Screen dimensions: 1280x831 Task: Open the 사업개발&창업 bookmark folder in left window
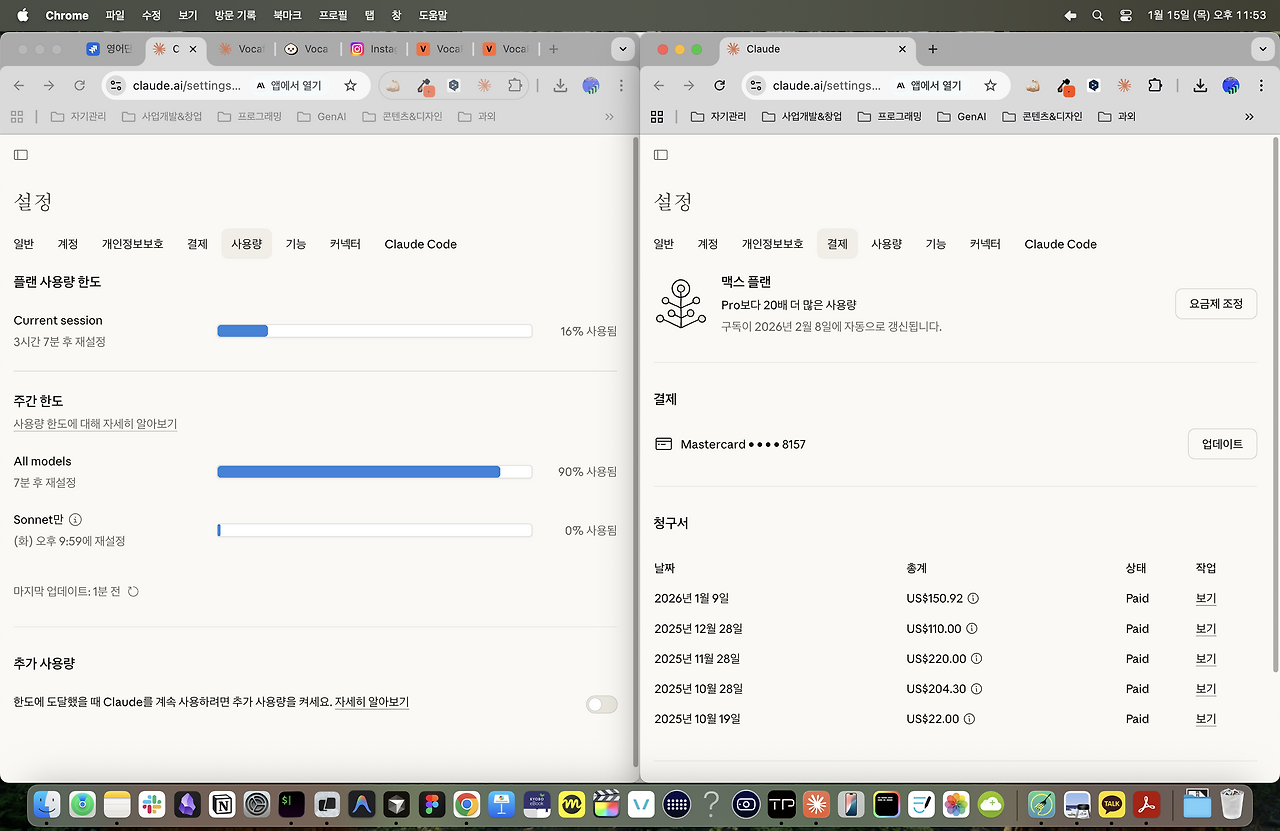(162, 117)
